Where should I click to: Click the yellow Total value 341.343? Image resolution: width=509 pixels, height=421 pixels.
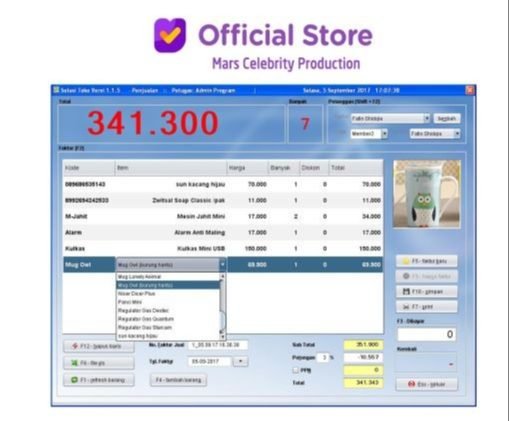363,383
